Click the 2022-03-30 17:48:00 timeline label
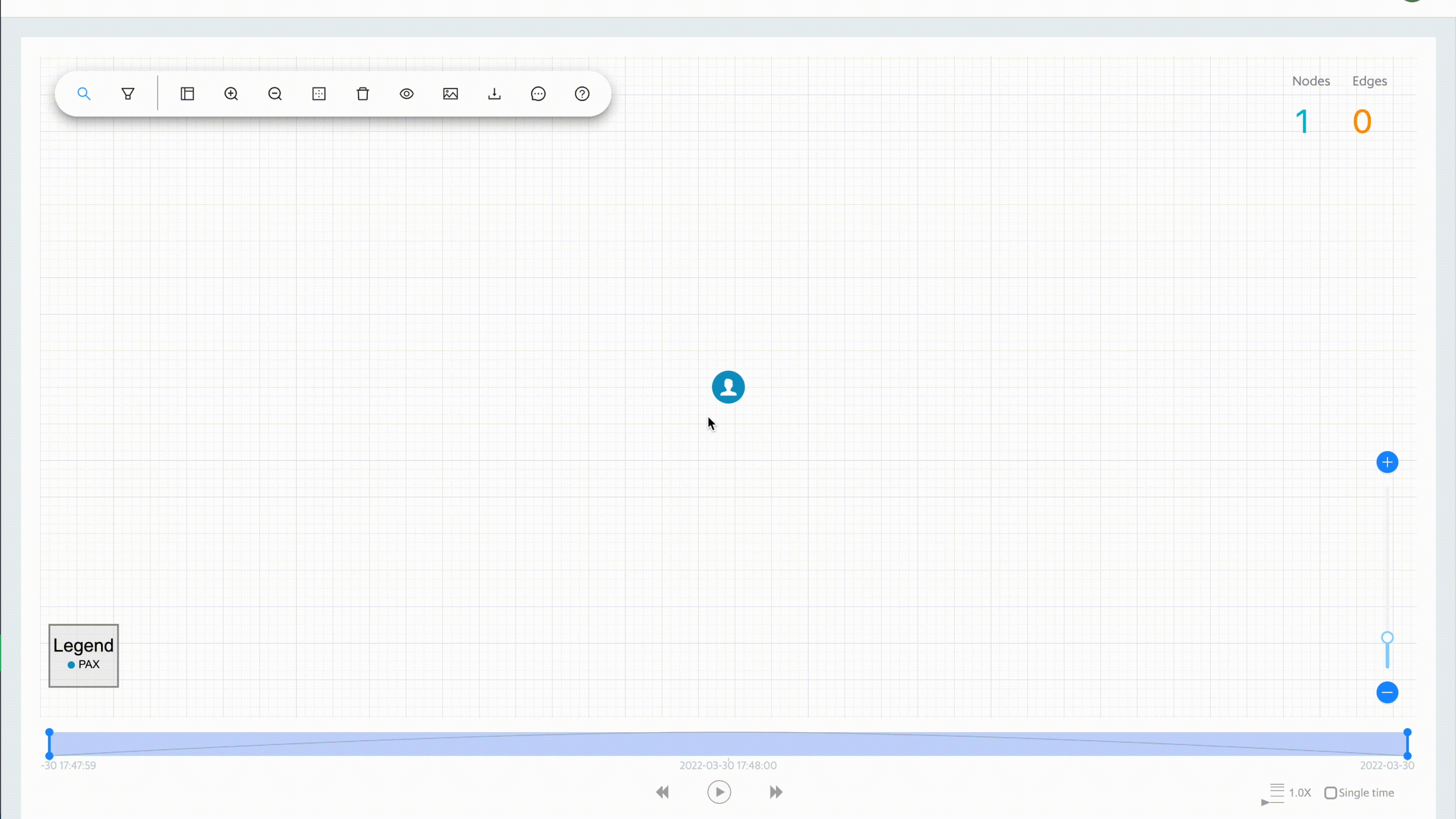Screen dimensions: 1456x819 (x=728, y=765)
